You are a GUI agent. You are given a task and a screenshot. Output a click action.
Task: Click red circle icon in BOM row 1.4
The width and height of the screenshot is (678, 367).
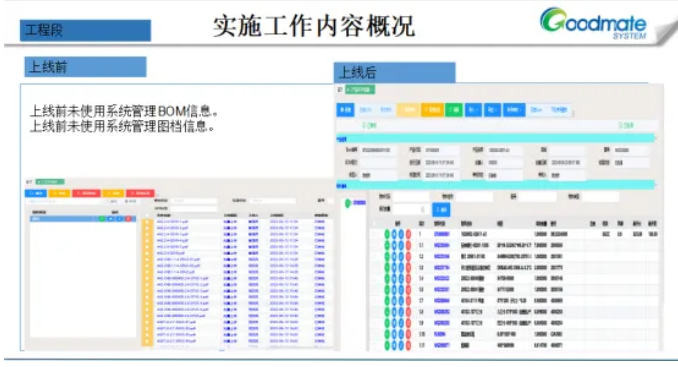[408, 279]
